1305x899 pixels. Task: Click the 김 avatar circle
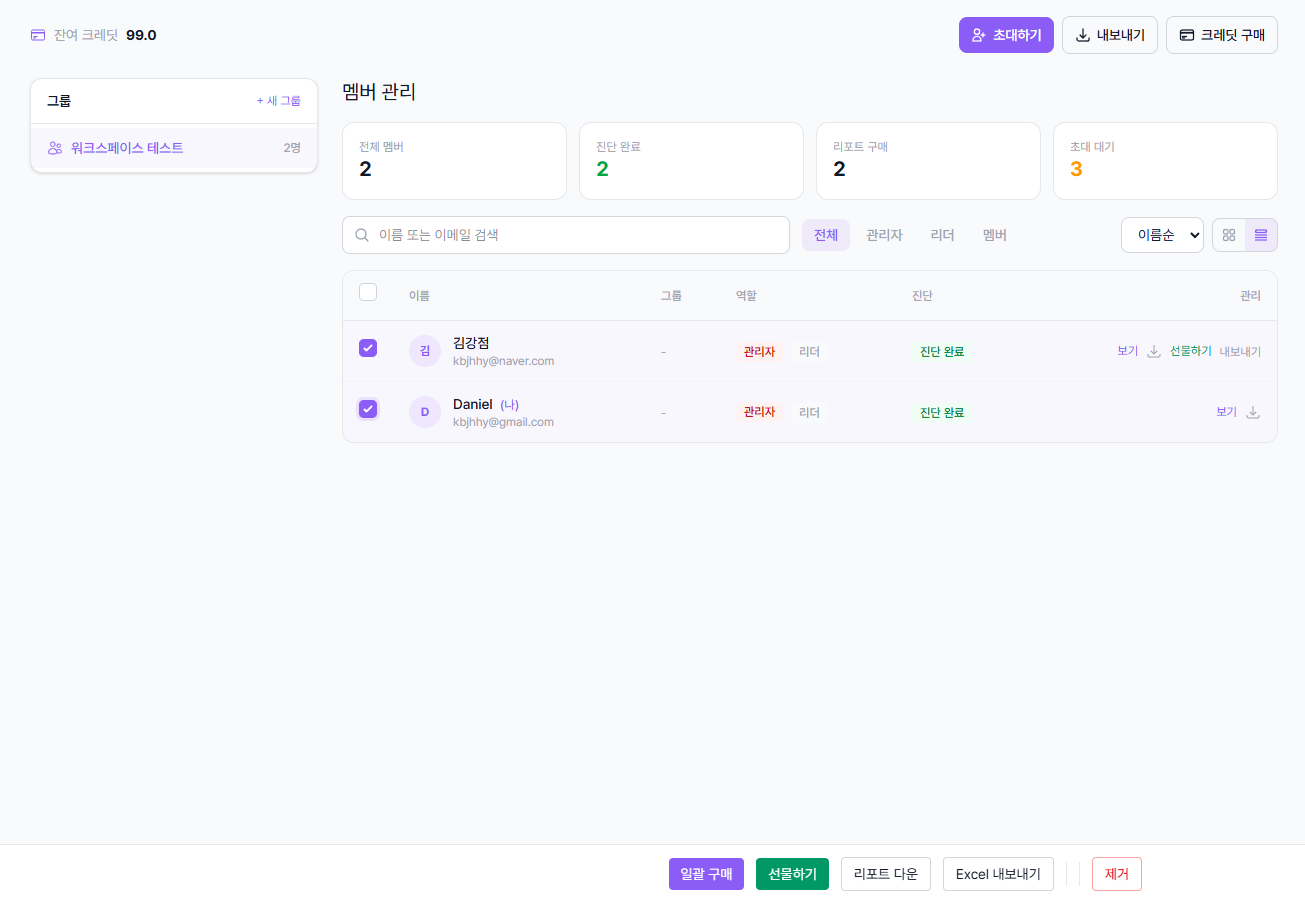click(425, 351)
